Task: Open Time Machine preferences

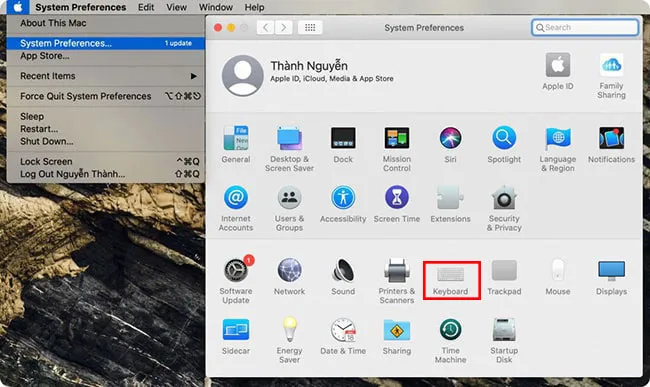Action: pos(450,340)
